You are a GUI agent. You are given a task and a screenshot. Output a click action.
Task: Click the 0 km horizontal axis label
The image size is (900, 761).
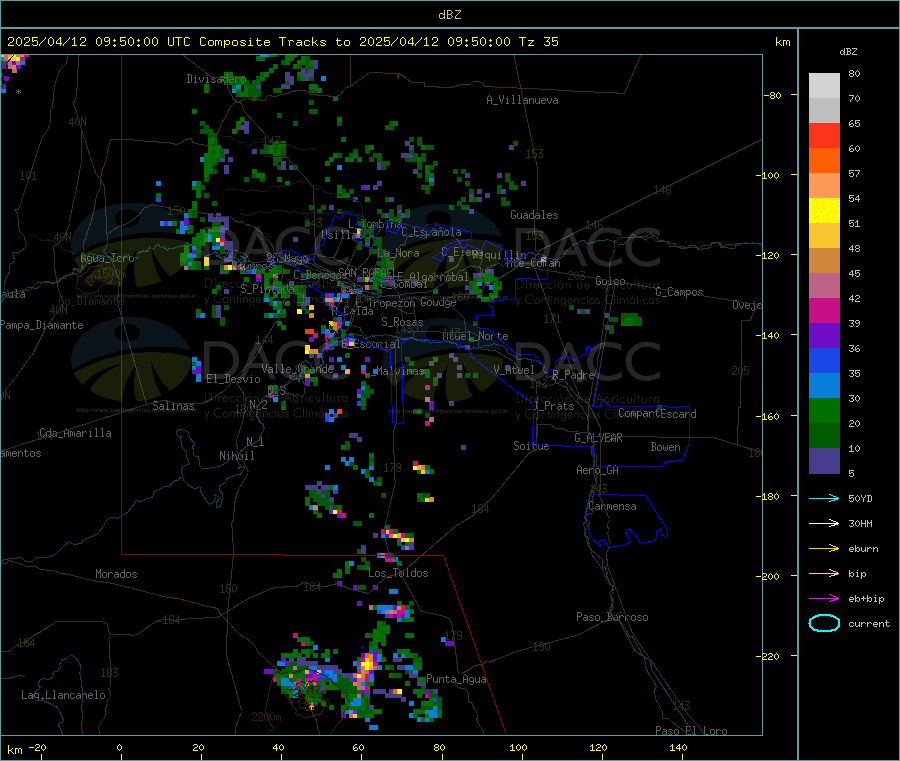119,748
